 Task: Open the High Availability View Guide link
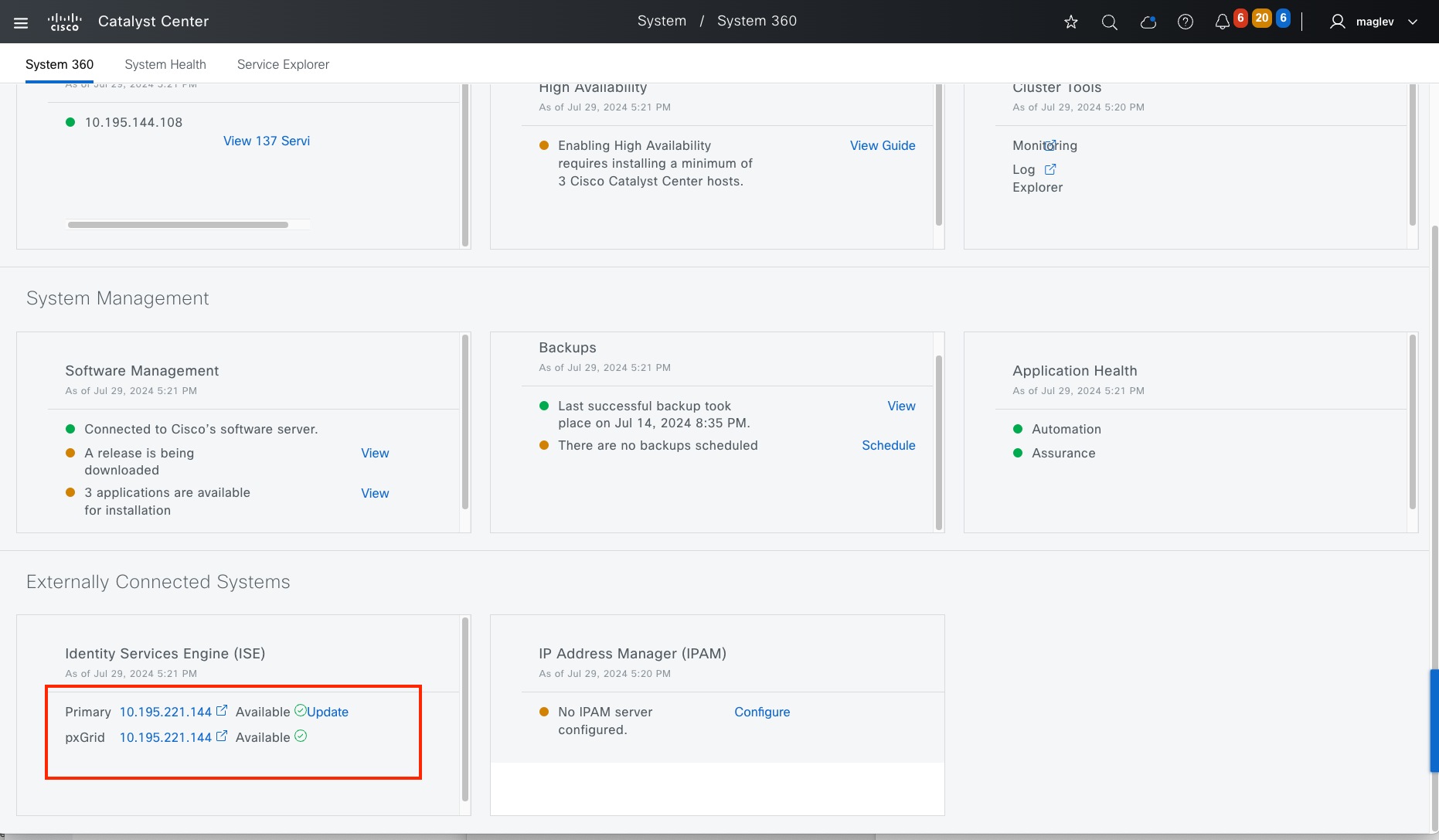(x=883, y=145)
